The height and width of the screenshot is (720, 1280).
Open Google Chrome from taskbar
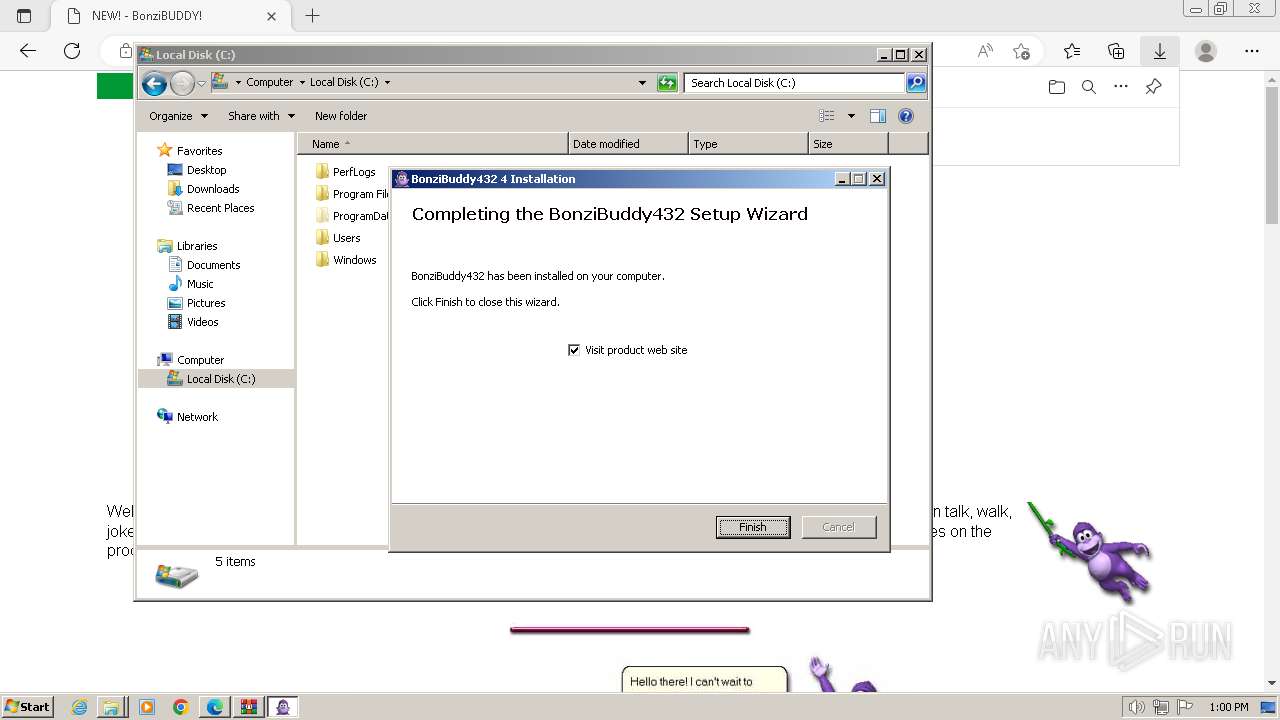181,707
